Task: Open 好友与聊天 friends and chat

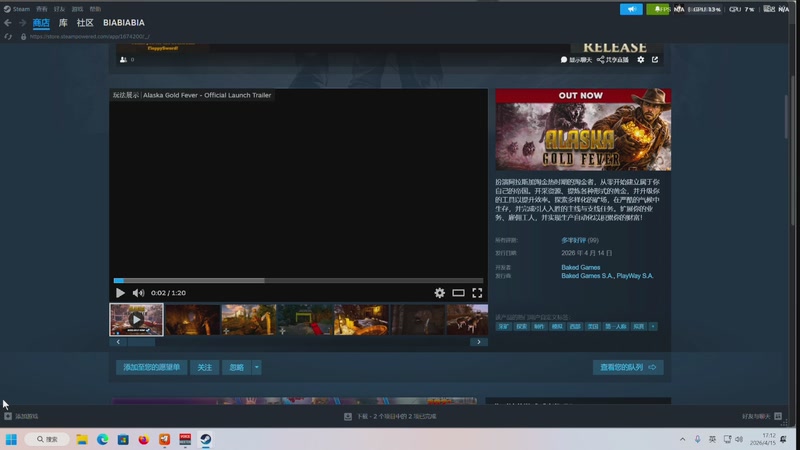Action: tap(761, 416)
